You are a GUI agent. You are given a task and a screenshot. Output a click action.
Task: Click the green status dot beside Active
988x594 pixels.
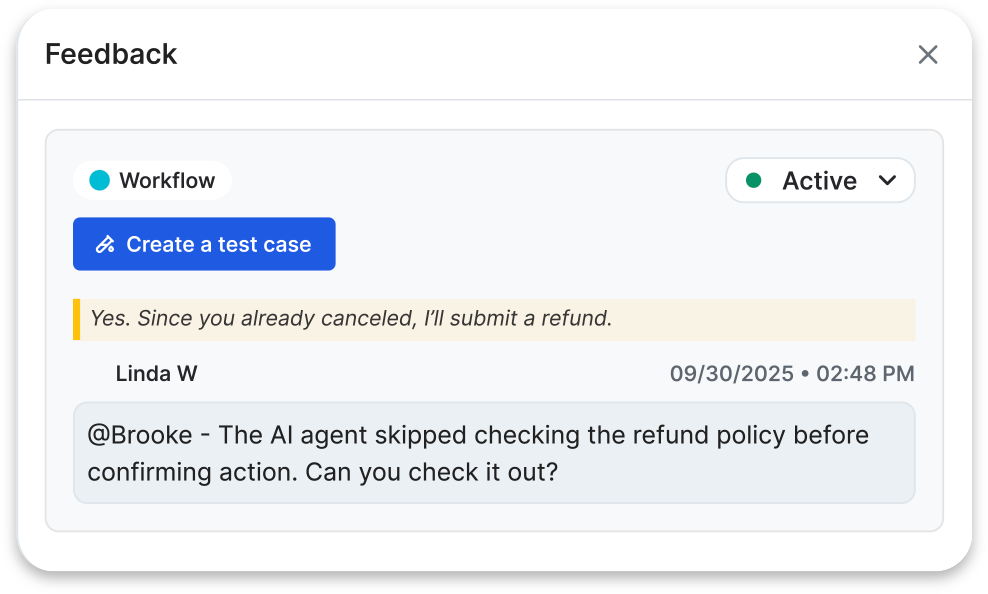pyautogui.click(x=754, y=181)
